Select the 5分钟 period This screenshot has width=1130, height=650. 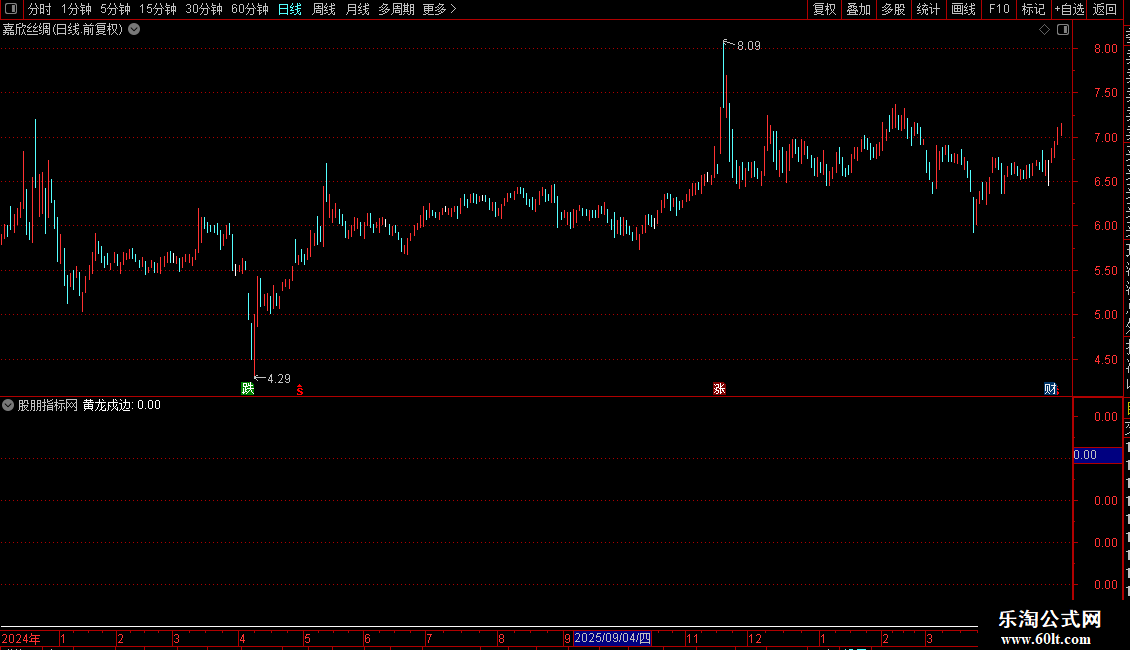point(115,9)
